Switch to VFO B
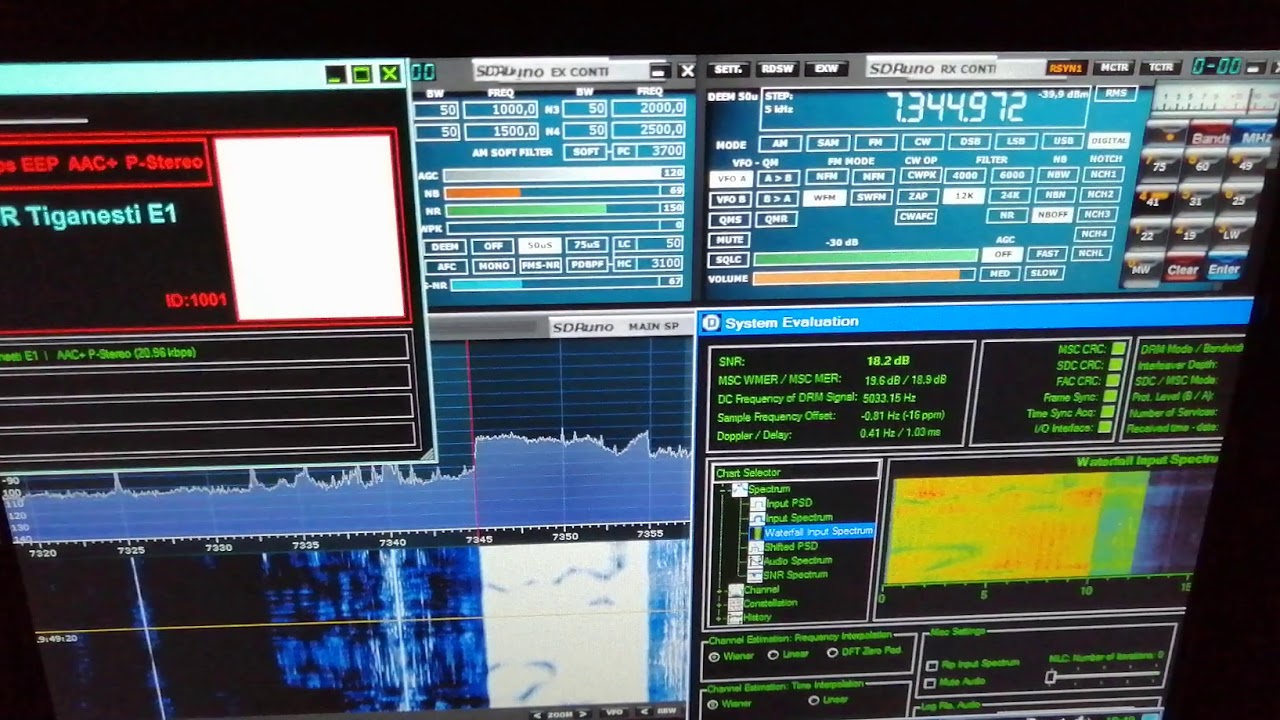1280x720 pixels. pyautogui.click(x=730, y=200)
